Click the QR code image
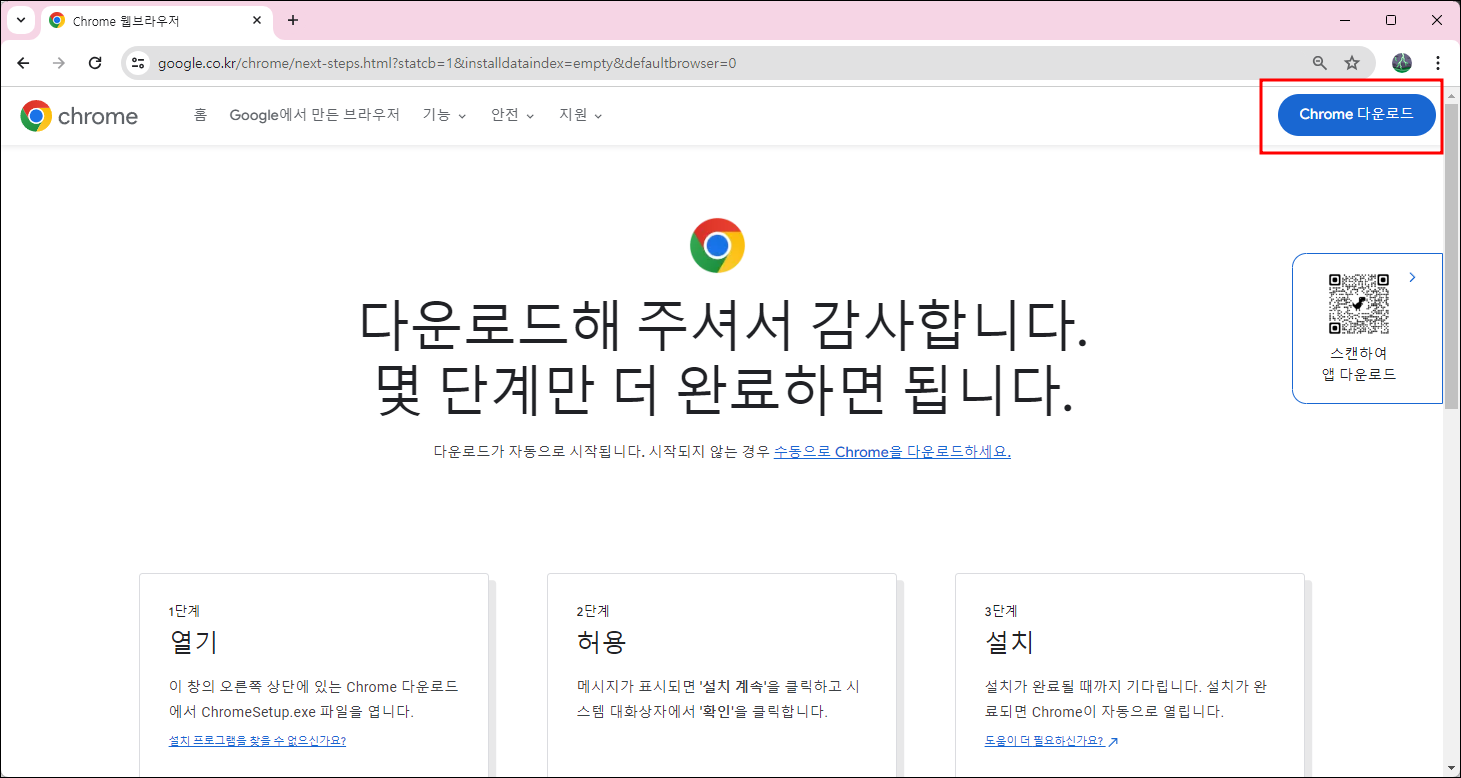Screen dimensions: 1461x778 pyautogui.click(x=1358, y=304)
